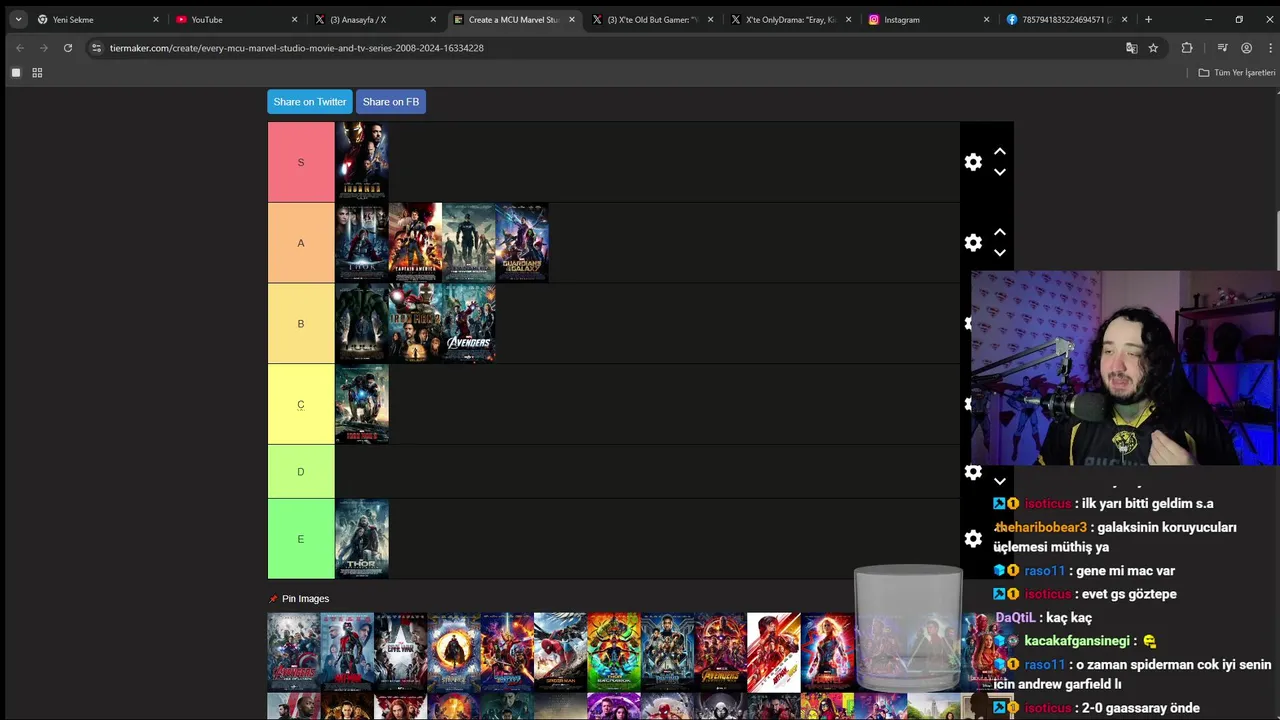Pick Guardians Vol. 2 poster from image pool
Image resolution: width=1280 pixels, height=720 pixels.
click(x=507, y=652)
